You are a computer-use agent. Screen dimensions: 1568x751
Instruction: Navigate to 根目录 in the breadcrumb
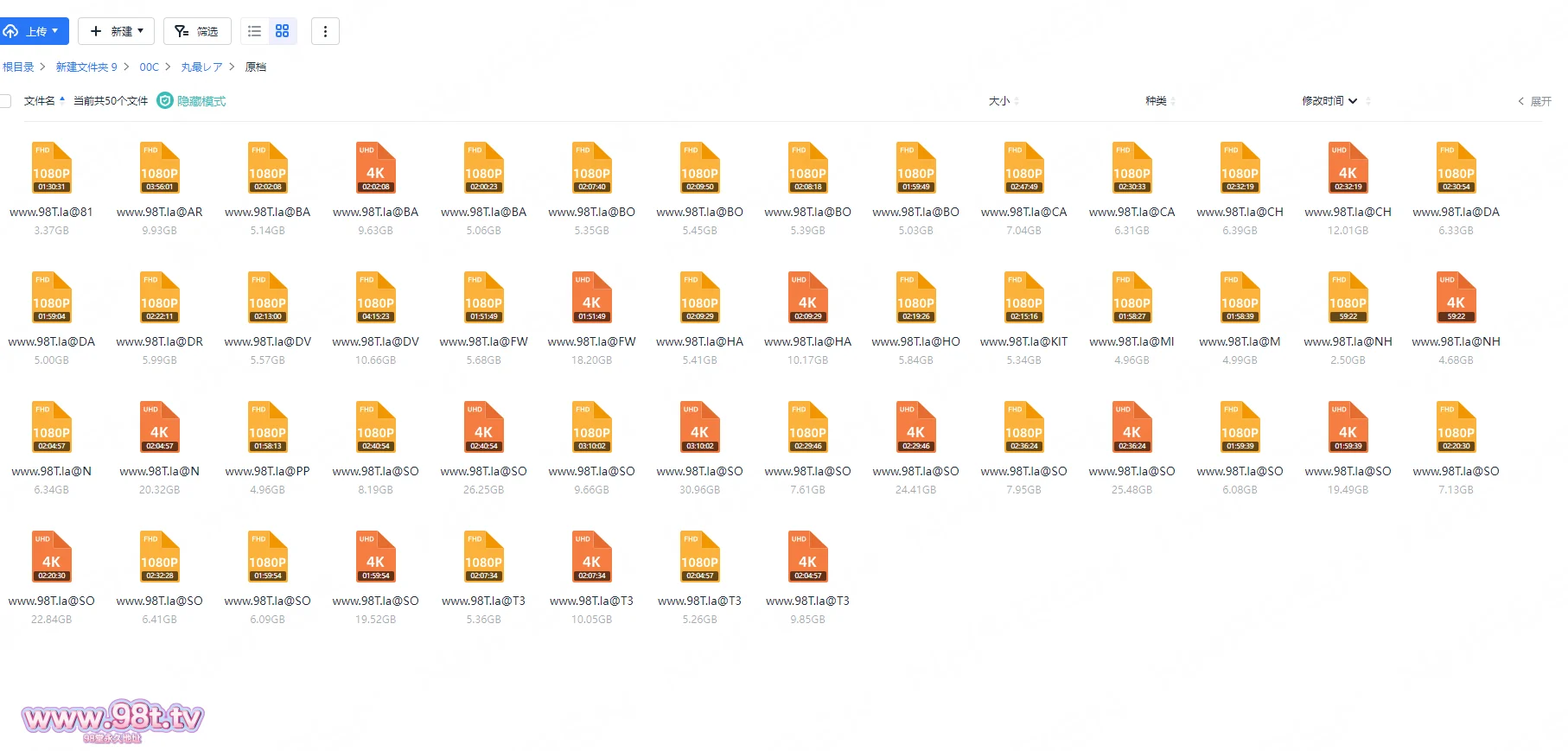[x=18, y=67]
